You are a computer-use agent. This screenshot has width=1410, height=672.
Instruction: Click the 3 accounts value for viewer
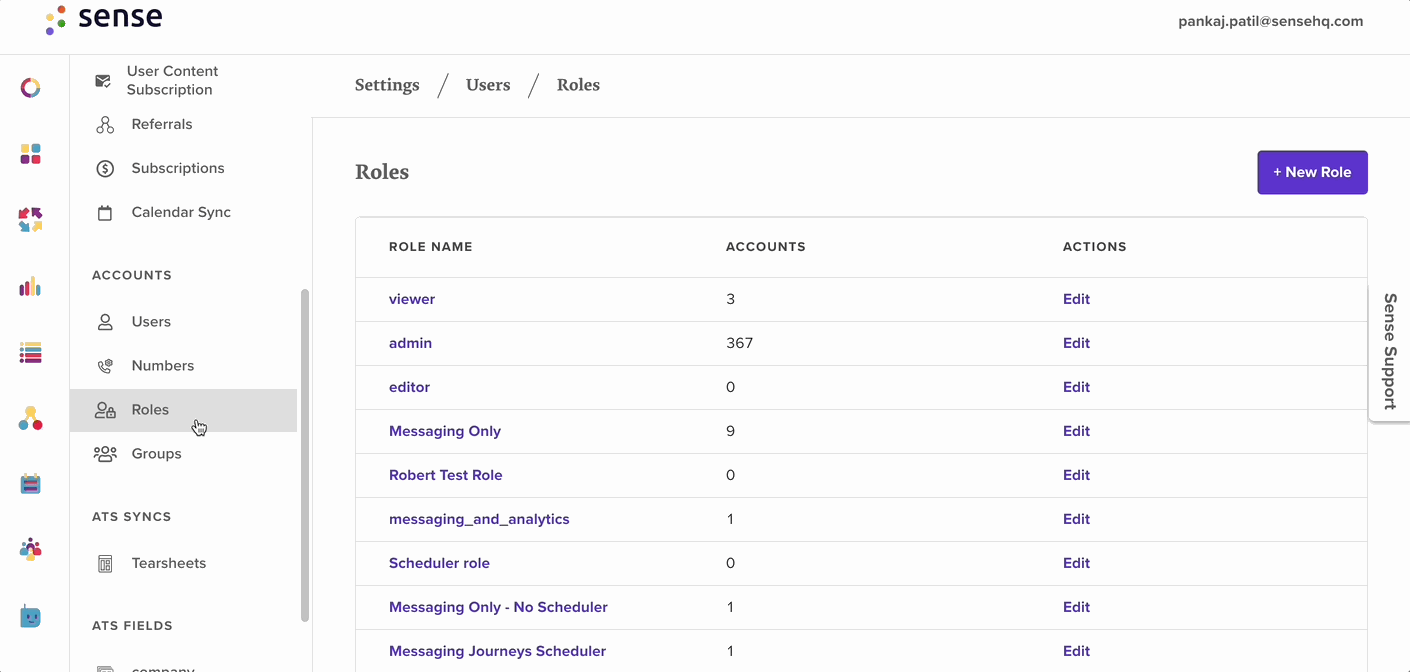731,299
